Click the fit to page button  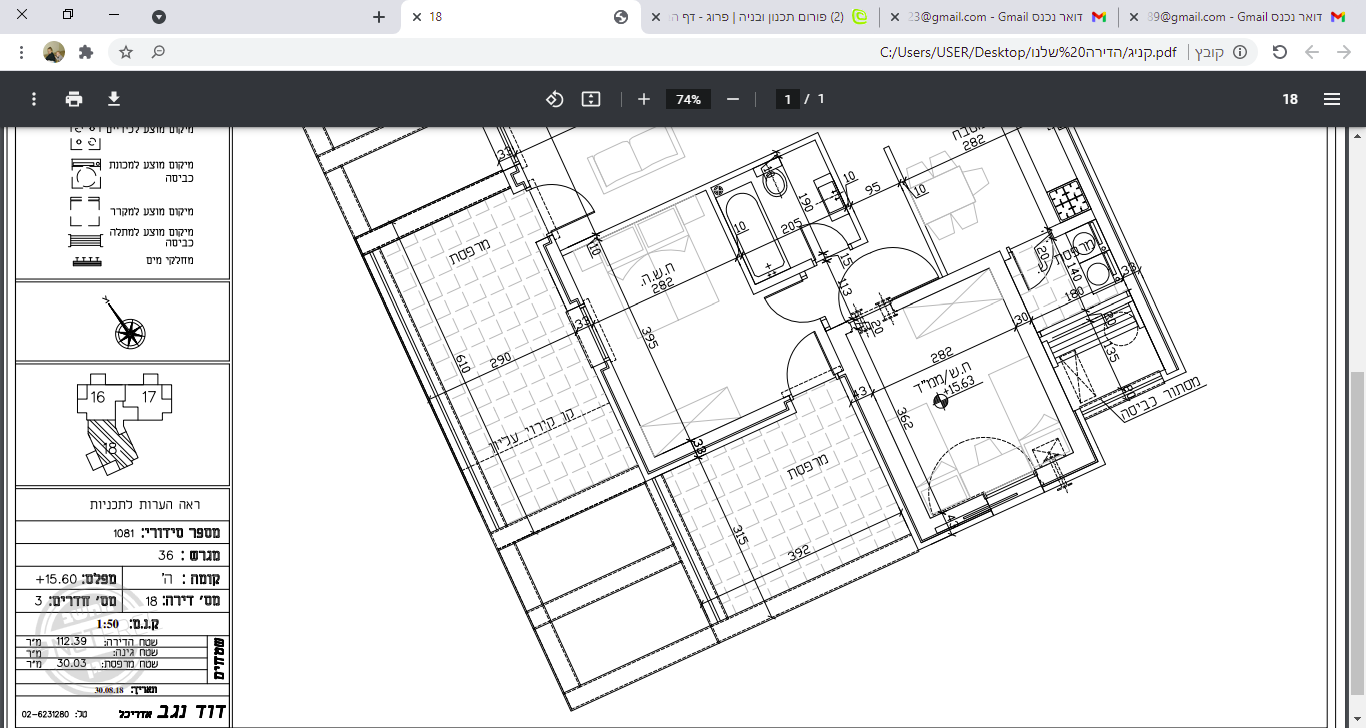point(591,99)
